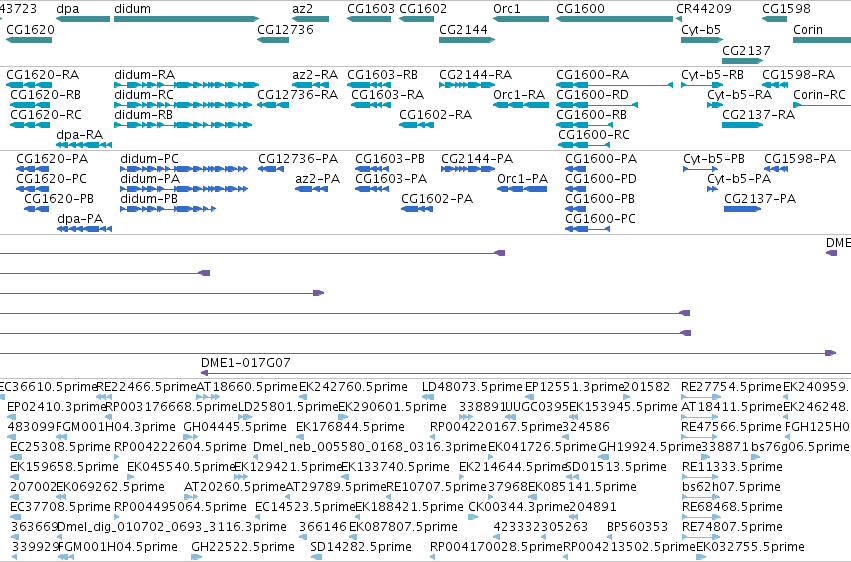Click the Orc1 gene feature
Screen dimensions: 851x562
521,19
